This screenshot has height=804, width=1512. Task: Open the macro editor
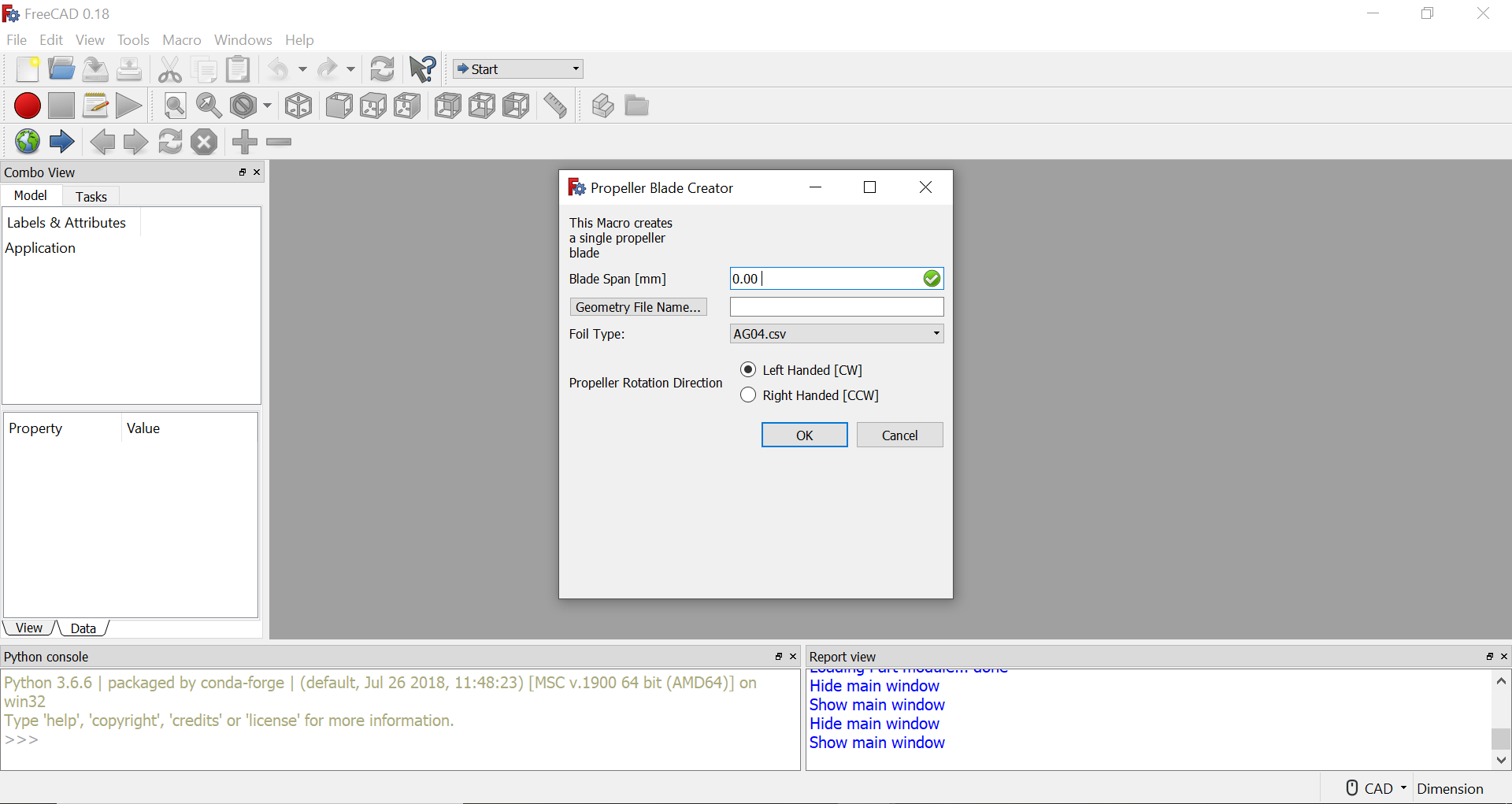tap(94, 105)
